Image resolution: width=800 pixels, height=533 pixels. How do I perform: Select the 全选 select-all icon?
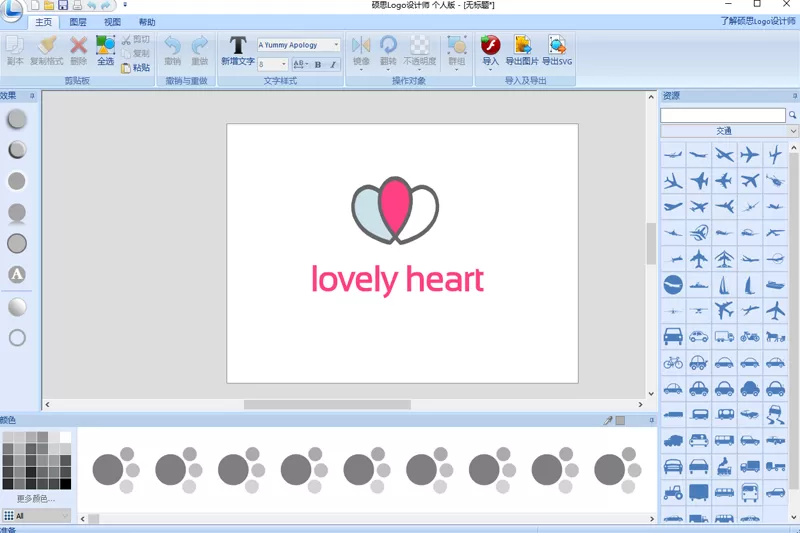pos(105,51)
